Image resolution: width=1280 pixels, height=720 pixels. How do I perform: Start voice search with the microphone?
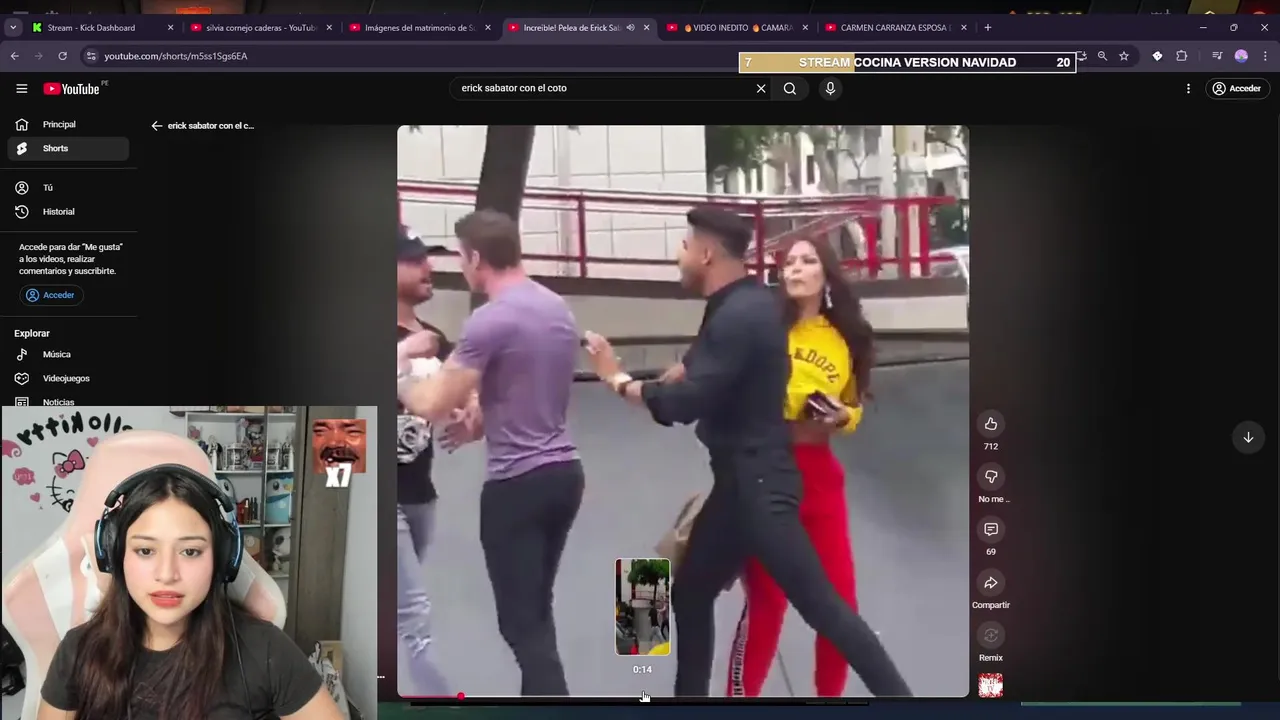click(x=830, y=88)
